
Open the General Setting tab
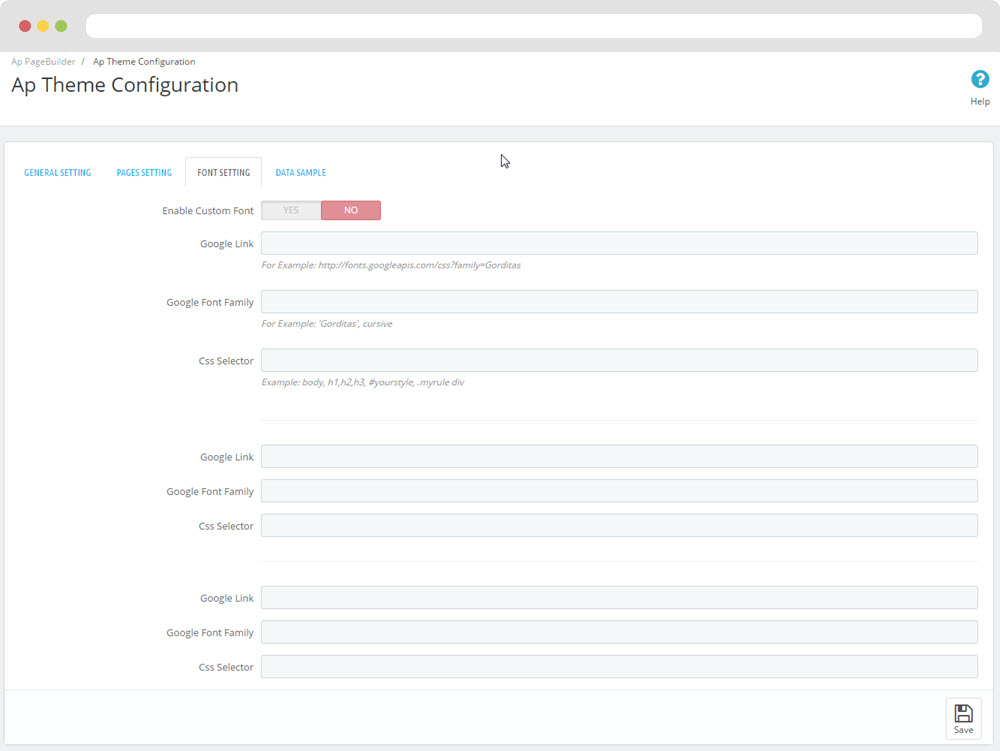click(x=57, y=173)
